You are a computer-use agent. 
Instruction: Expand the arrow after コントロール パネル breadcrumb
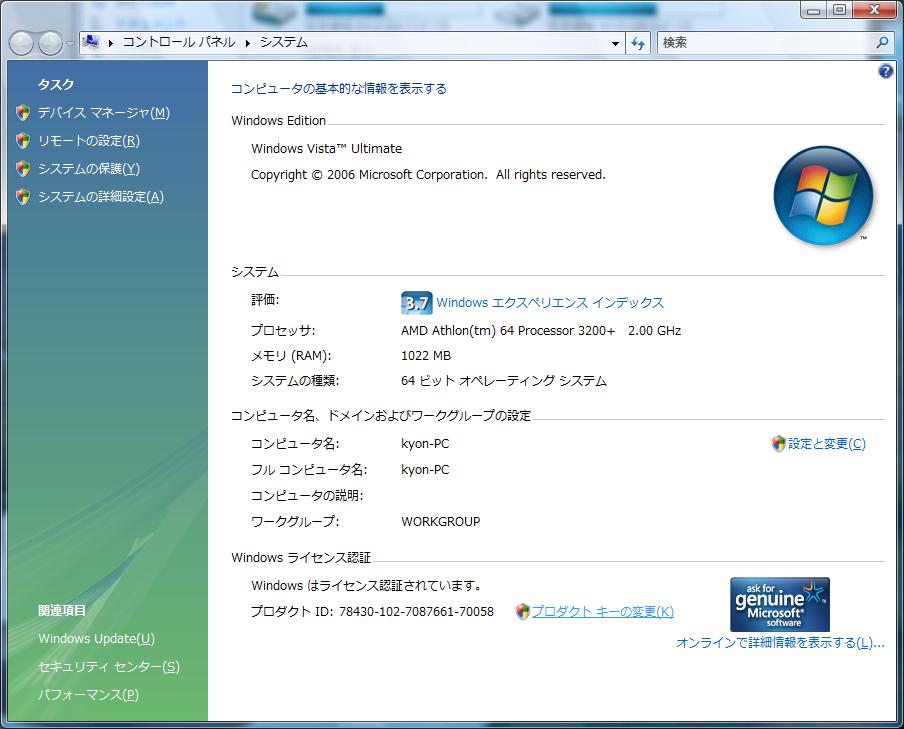pyautogui.click(x=247, y=43)
